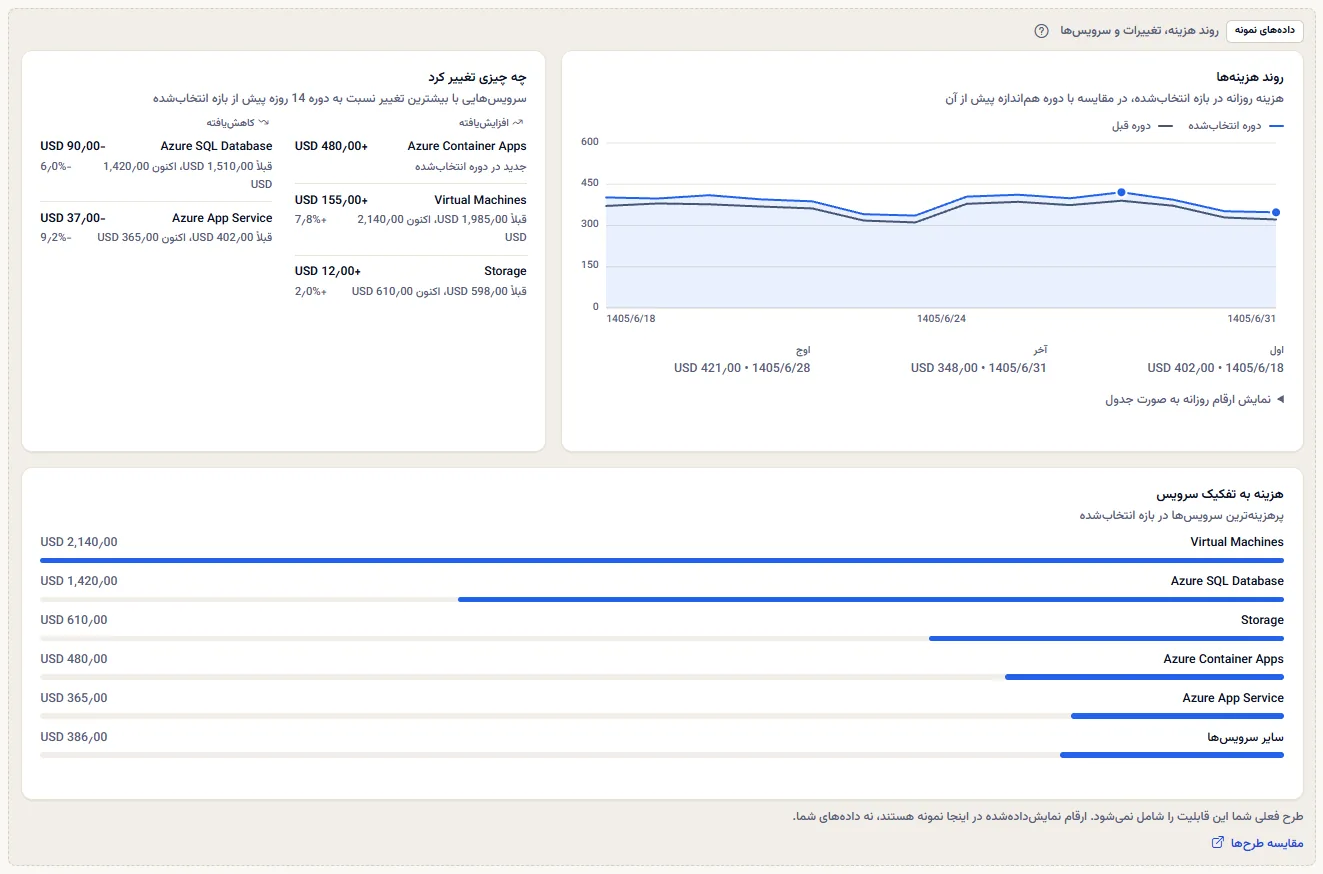Click the "هزینه به تفکیک سرویس" heading
1323x874 pixels.
click(x=1220, y=494)
